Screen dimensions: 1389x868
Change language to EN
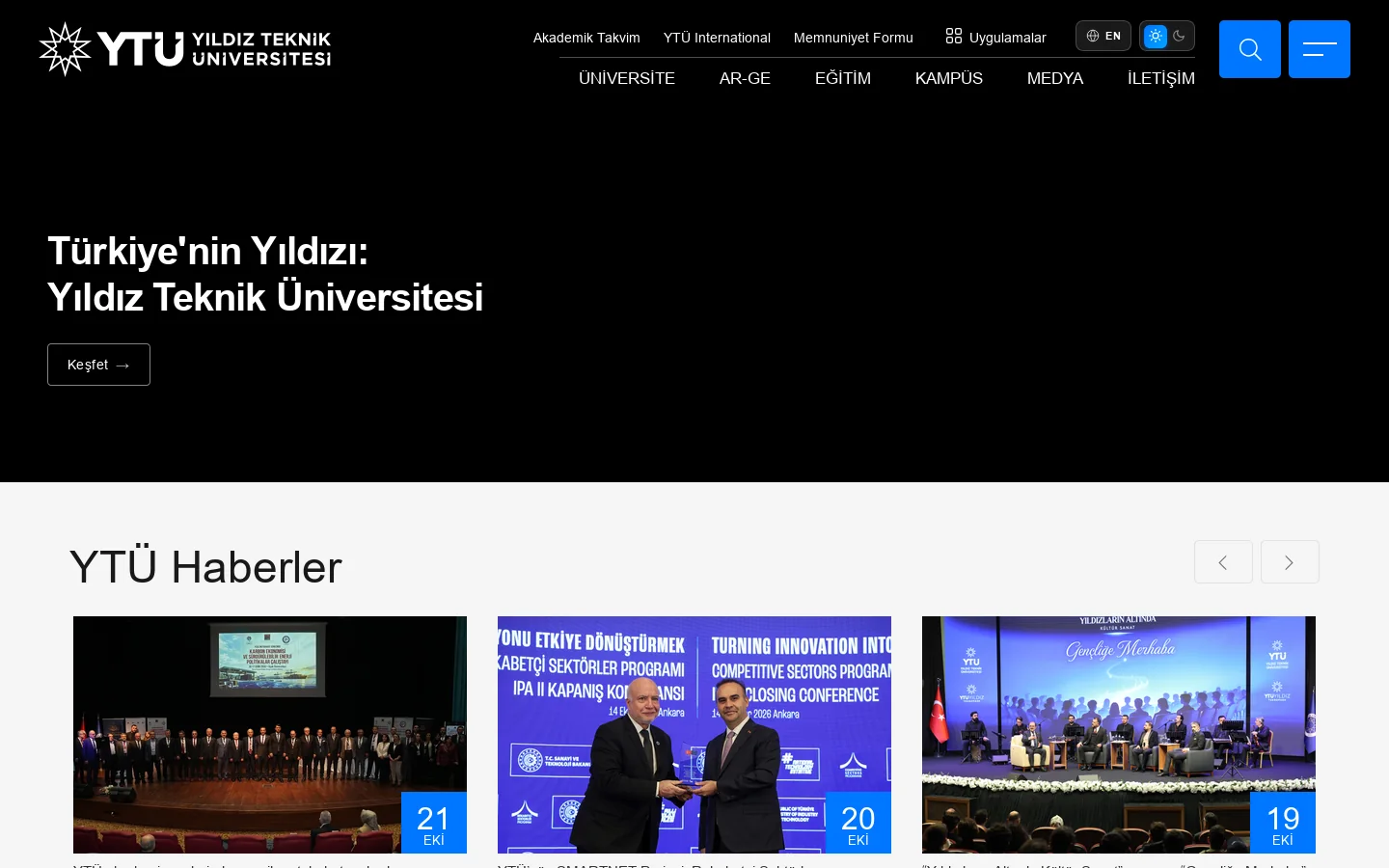[x=1103, y=36]
